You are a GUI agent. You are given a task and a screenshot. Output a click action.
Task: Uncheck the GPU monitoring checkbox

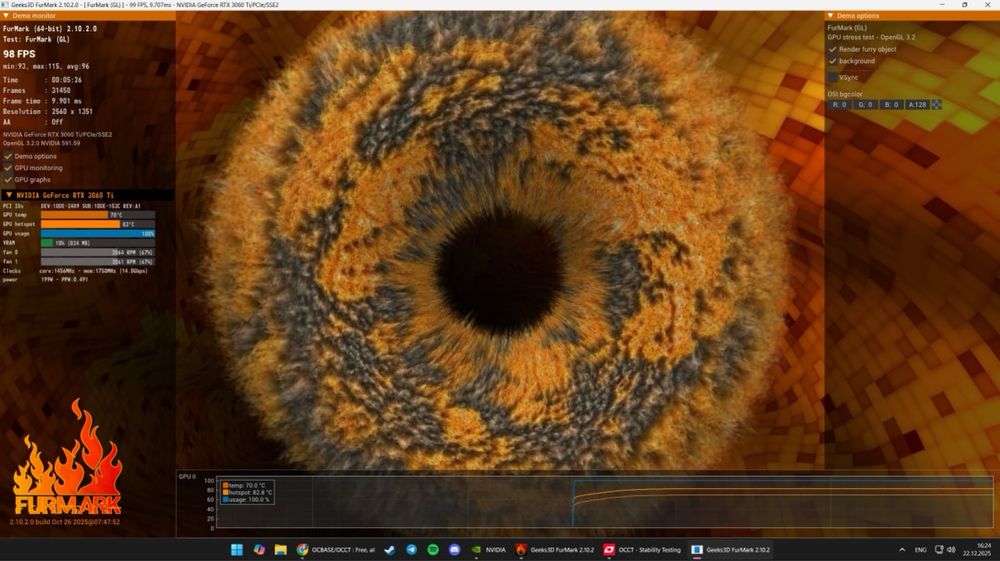click(x=8, y=168)
